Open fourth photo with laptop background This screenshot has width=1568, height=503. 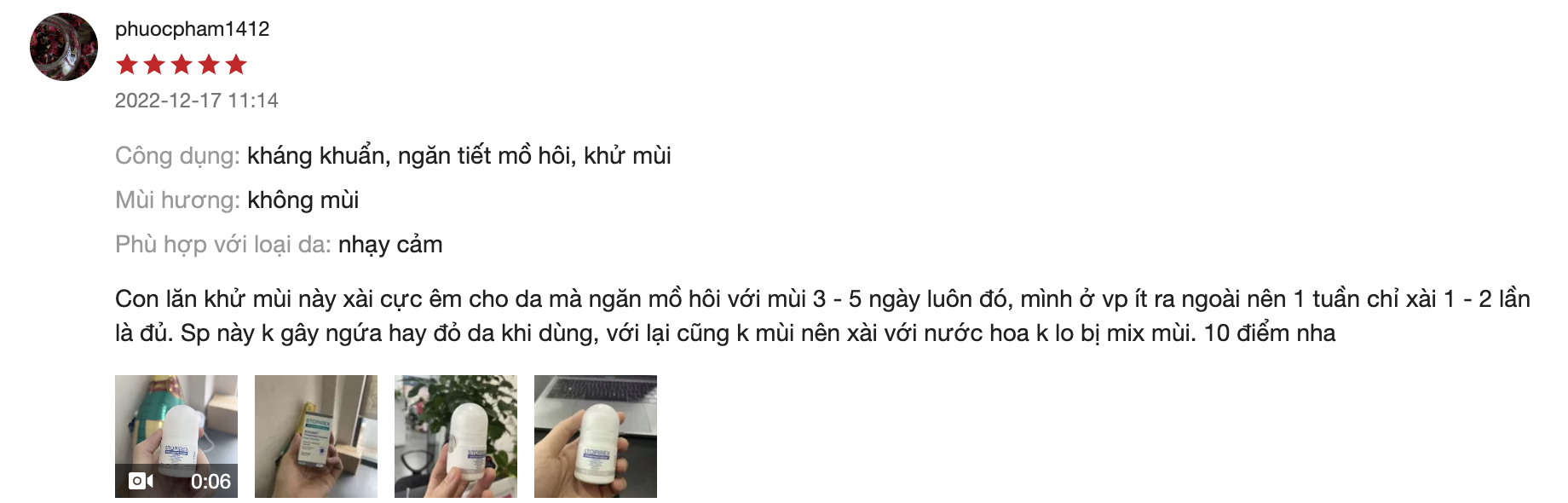point(596,437)
